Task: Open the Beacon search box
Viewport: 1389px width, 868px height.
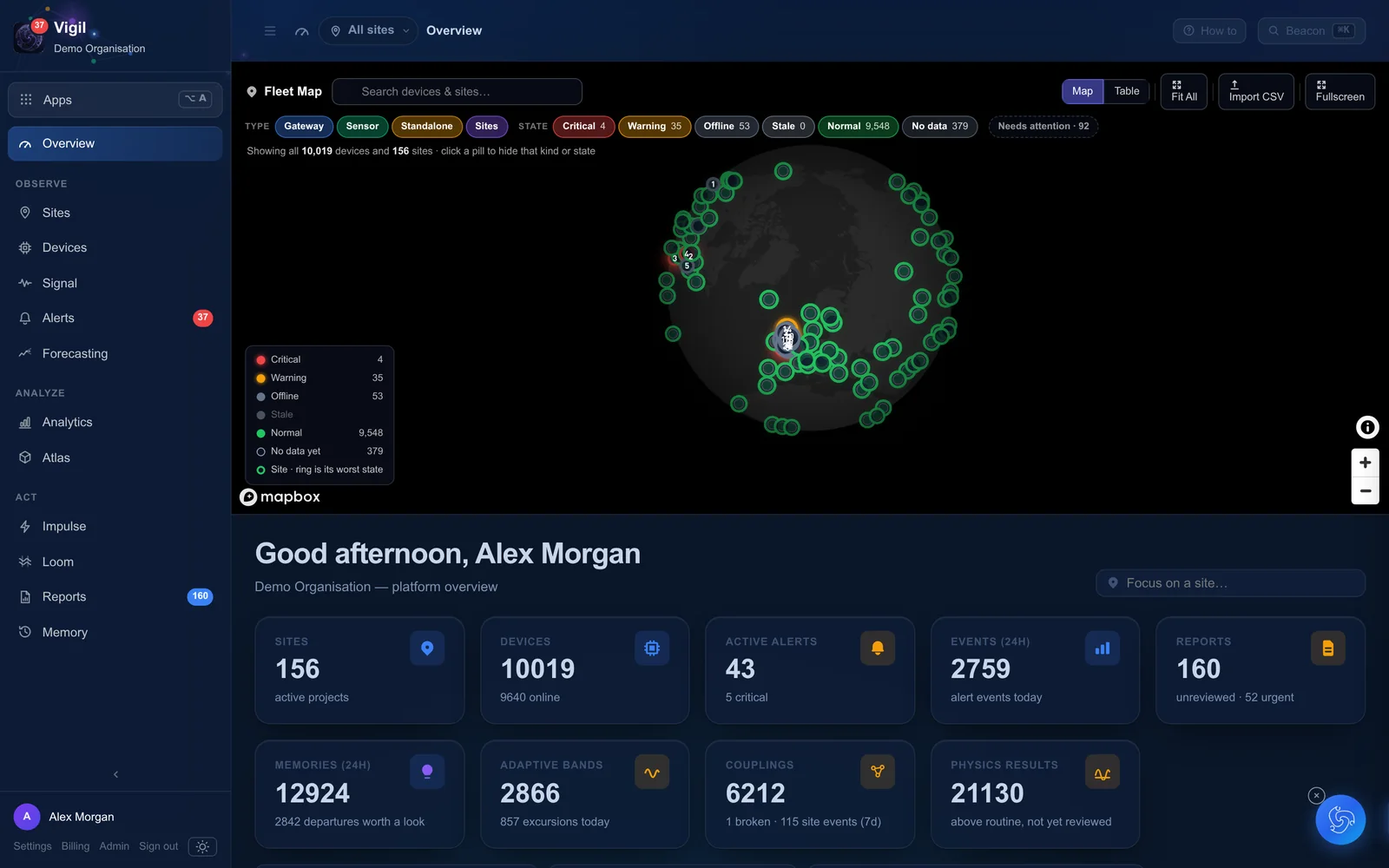Action: 1312,30
